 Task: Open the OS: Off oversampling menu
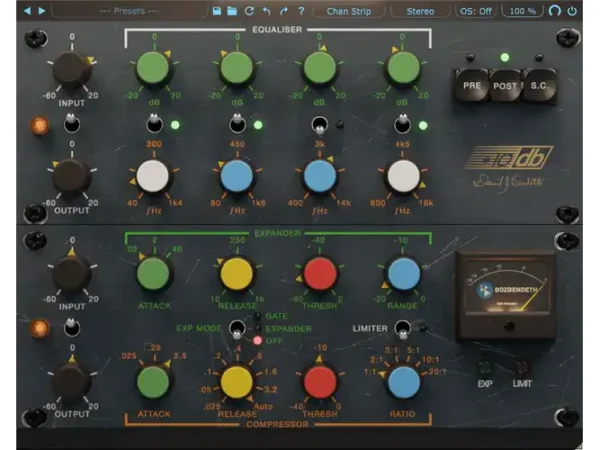click(476, 11)
